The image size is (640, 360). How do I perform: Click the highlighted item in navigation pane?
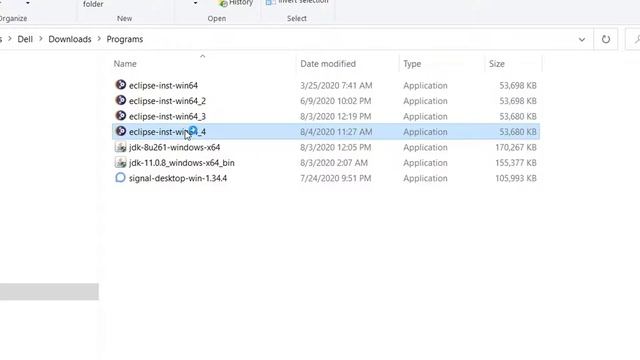coord(49,292)
